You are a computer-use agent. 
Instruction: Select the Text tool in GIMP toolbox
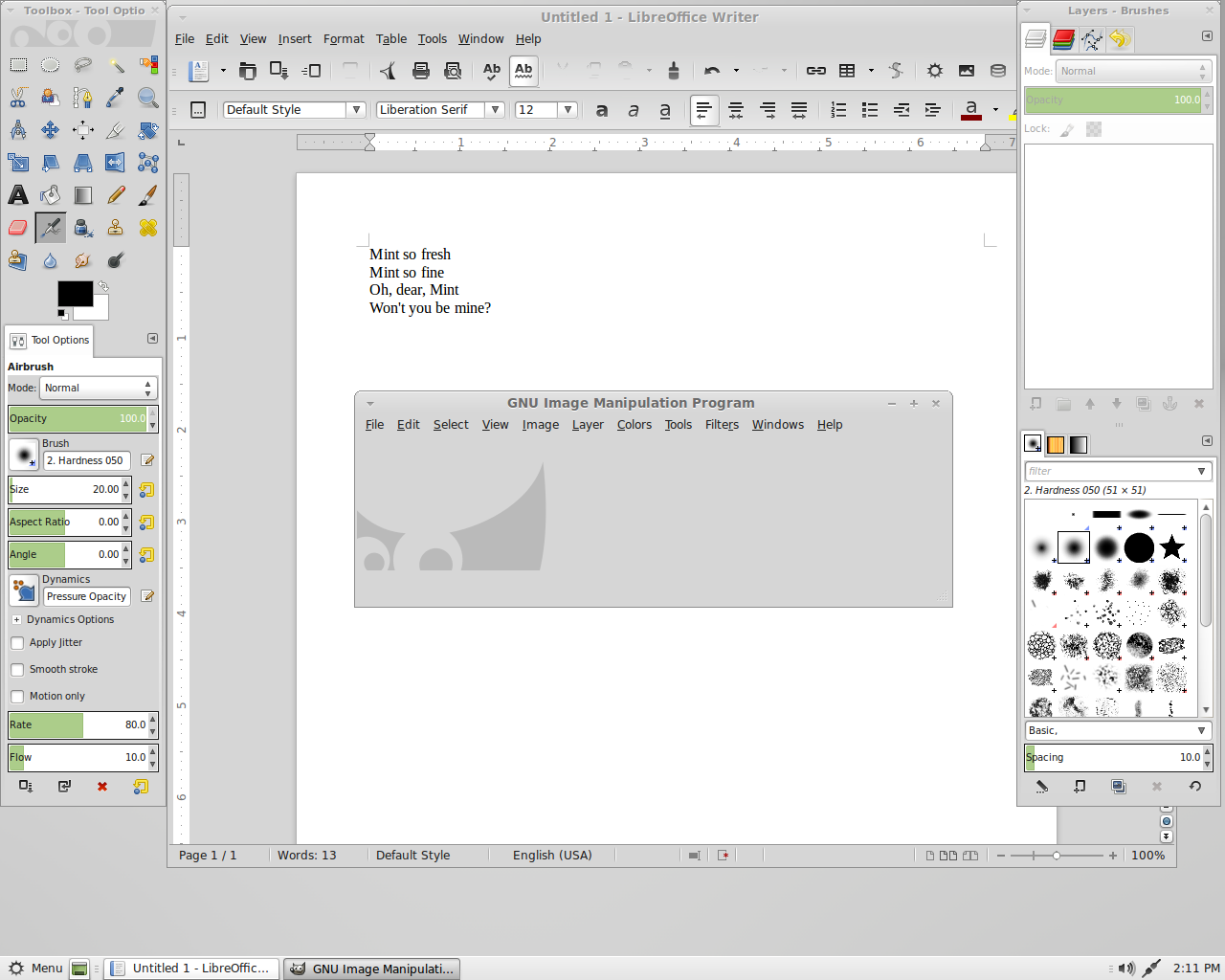pos(18,195)
